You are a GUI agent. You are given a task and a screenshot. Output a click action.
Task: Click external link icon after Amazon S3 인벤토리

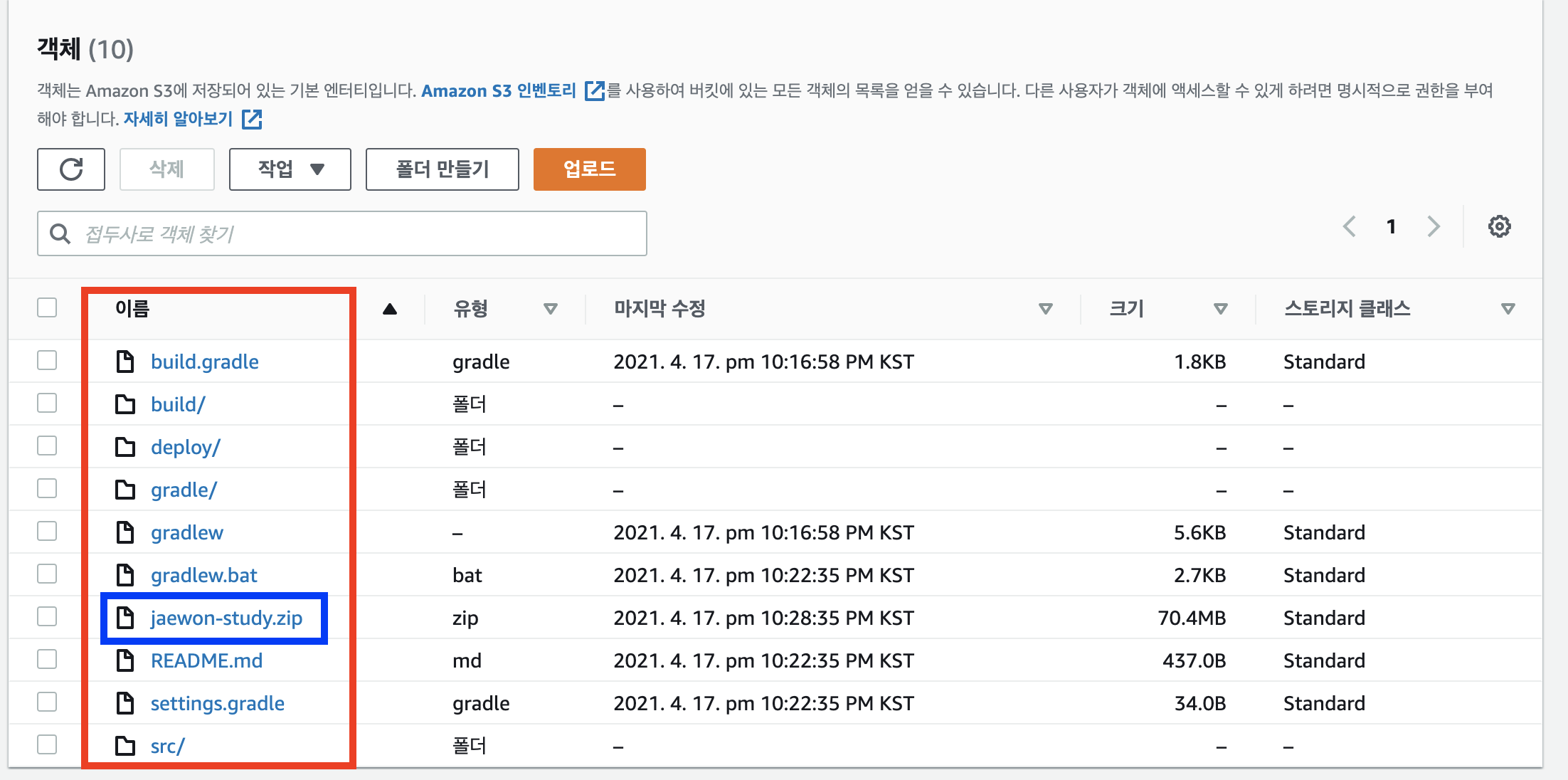pos(594,91)
